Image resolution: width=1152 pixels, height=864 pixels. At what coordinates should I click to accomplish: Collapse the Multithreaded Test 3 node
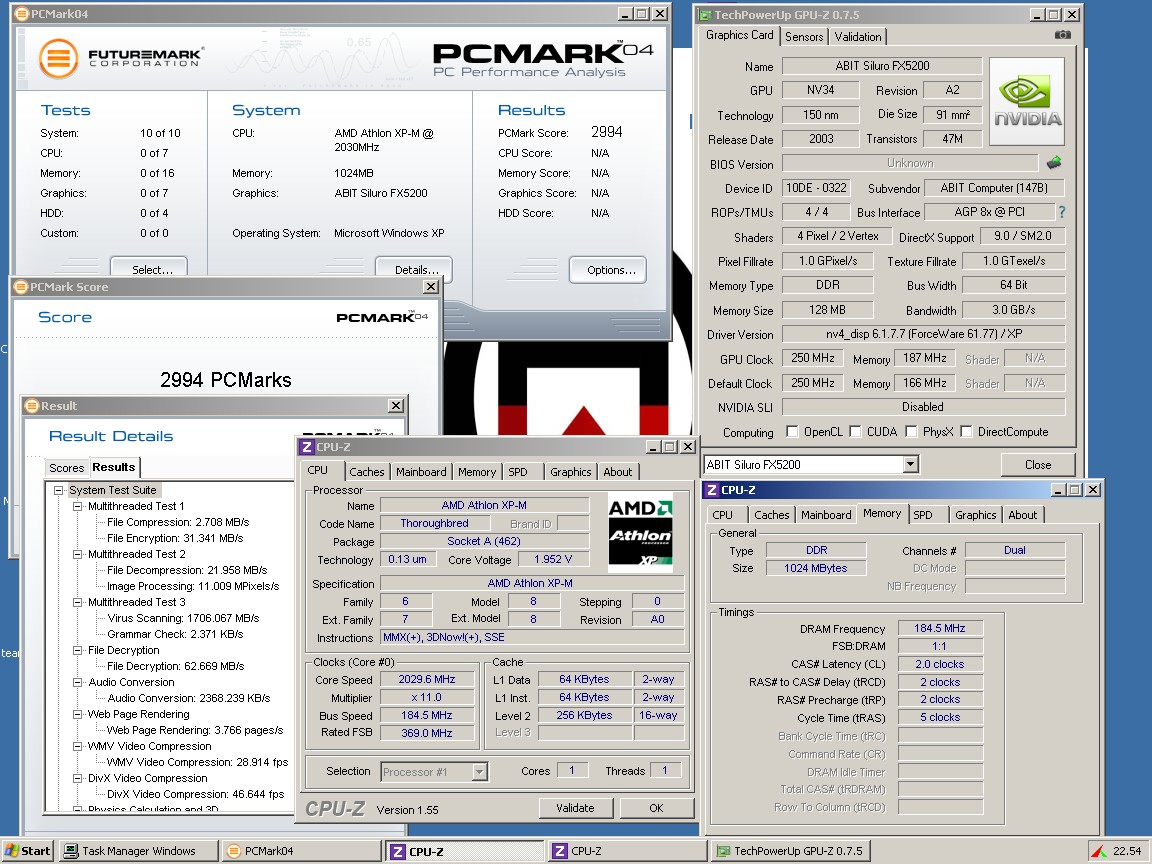[x=77, y=602]
